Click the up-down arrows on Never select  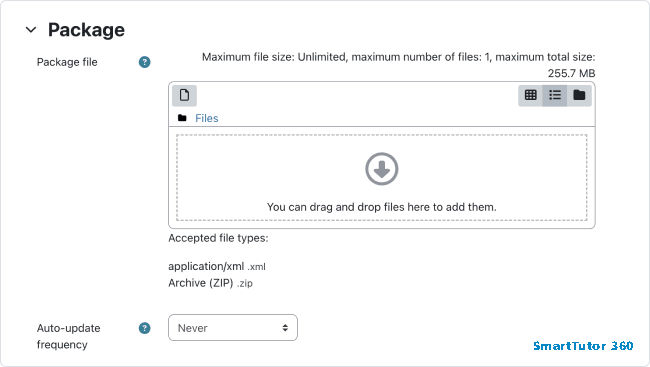click(x=285, y=328)
